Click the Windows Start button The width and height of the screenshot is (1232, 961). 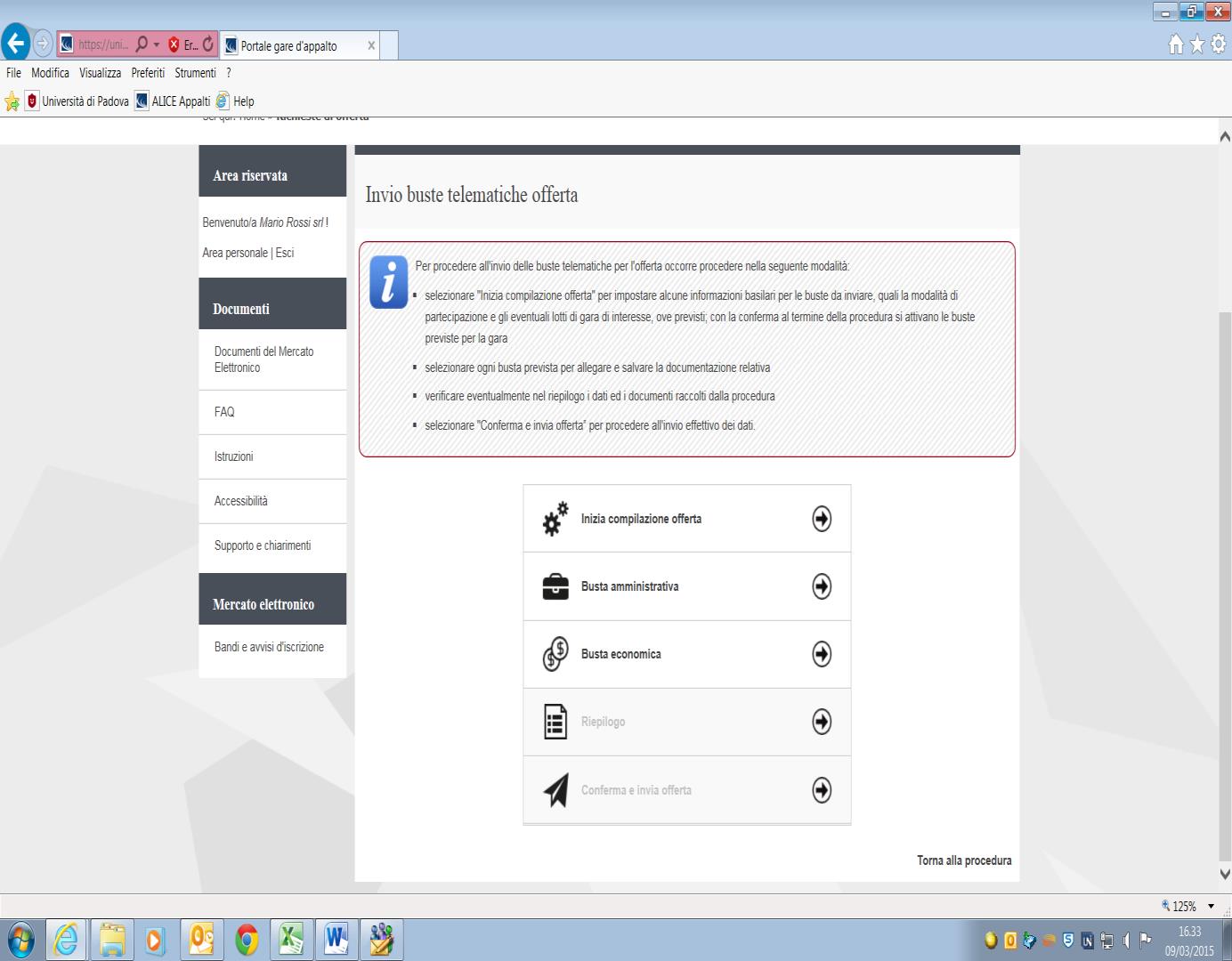click(20, 940)
